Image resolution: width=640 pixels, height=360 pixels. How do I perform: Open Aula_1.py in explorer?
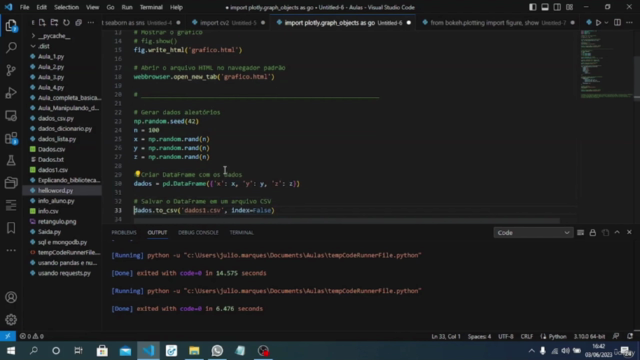[x=51, y=56]
